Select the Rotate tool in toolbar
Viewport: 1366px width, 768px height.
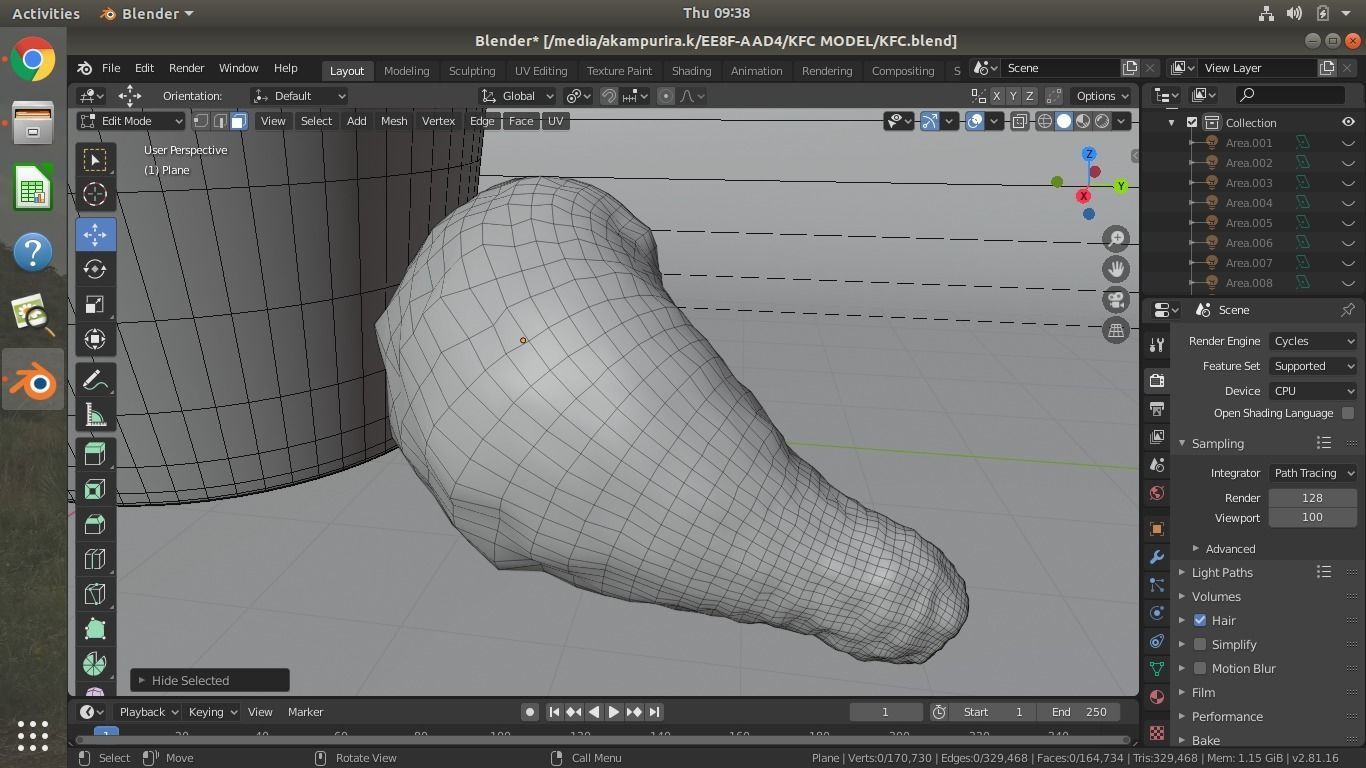(x=95, y=269)
